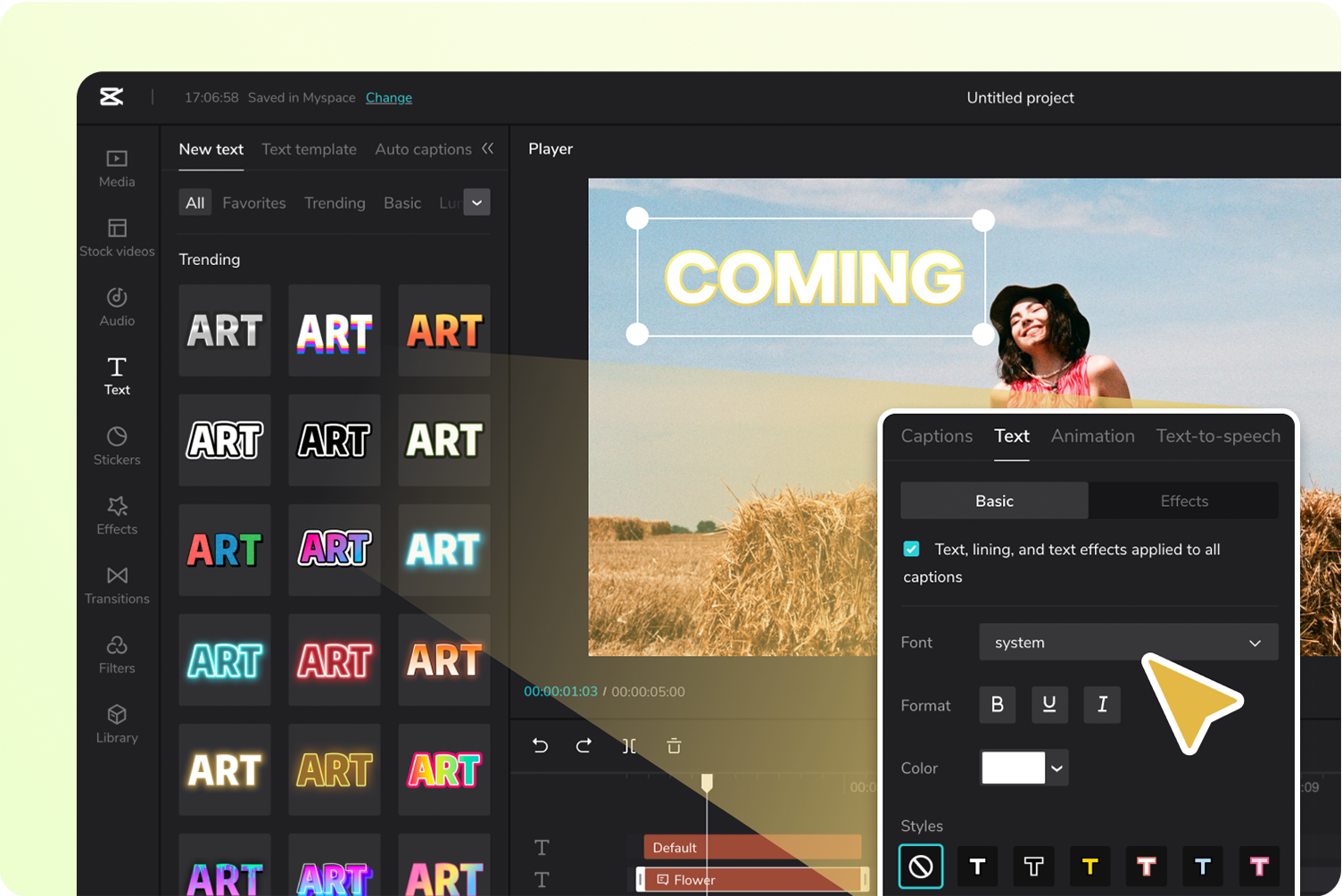Toggle Bold text format
The height and width of the screenshot is (896, 1342).
[x=998, y=705]
